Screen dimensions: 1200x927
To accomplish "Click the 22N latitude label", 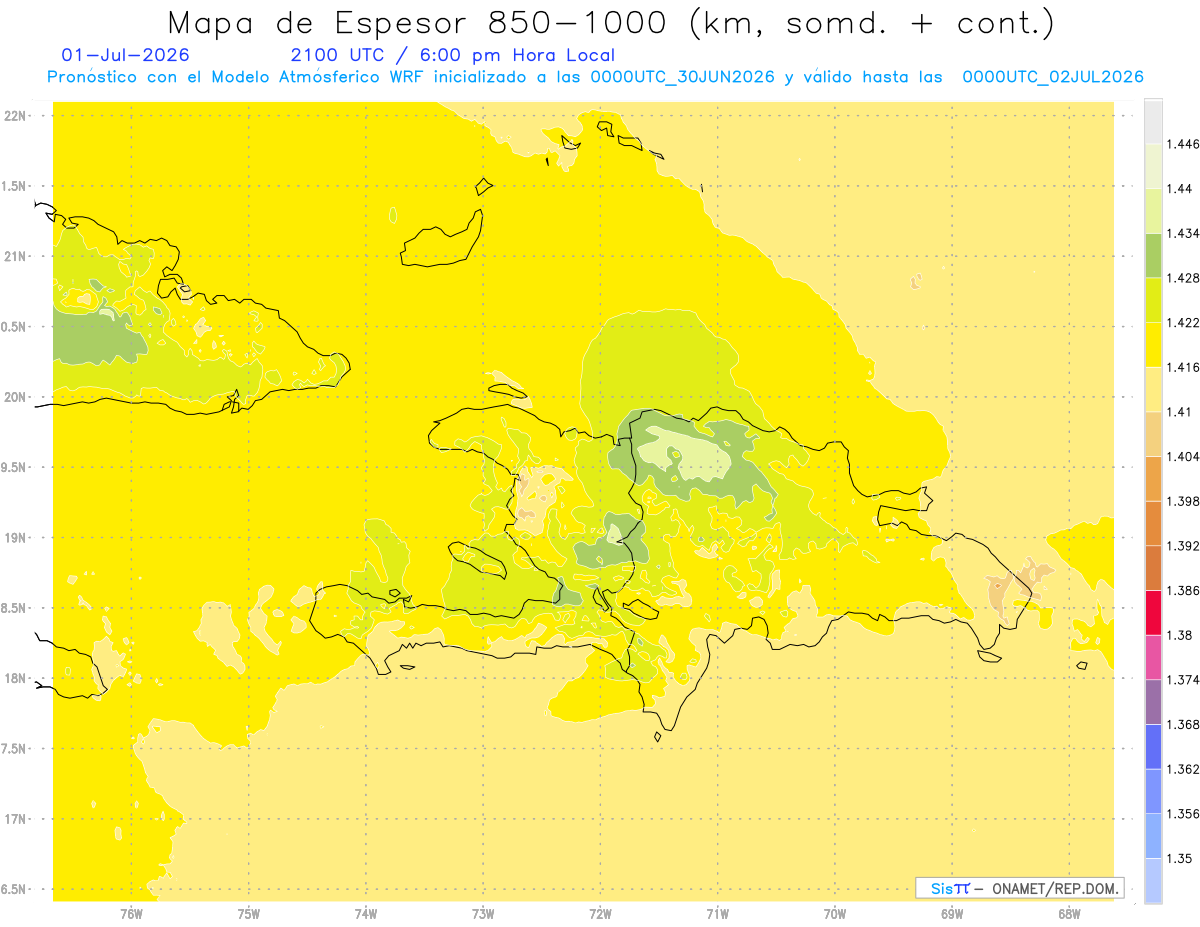I will click(15, 115).
